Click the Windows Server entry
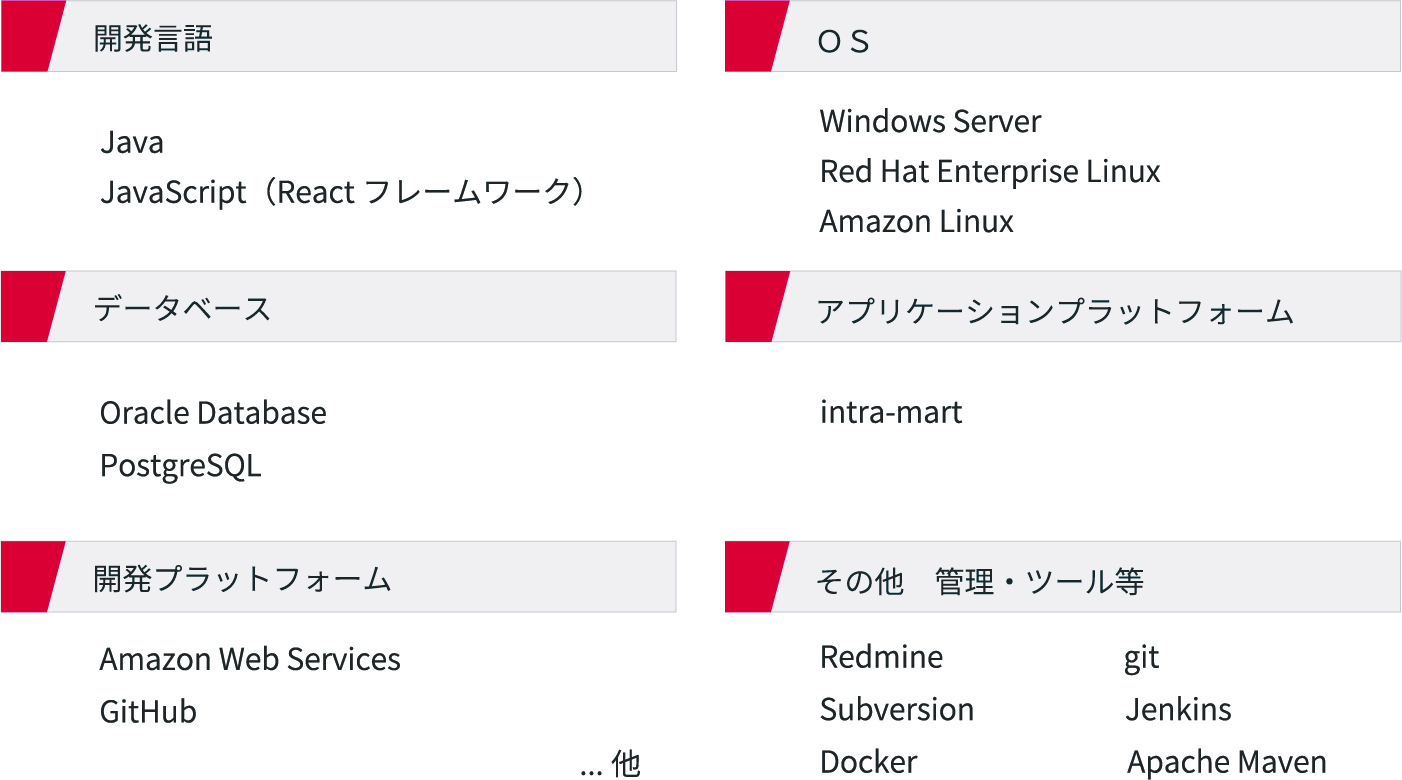The height and width of the screenshot is (780, 1402). [930, 122]
